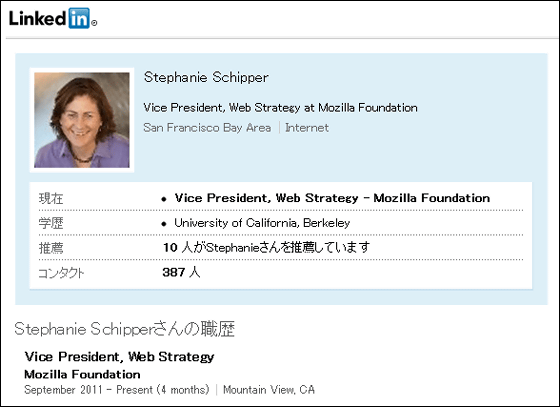The height and width of the screenshot is (407, 560).
Task: Open current position Vice President, Web Strategy – Mozilla Foundation
Action: click(x=332, y=198)
